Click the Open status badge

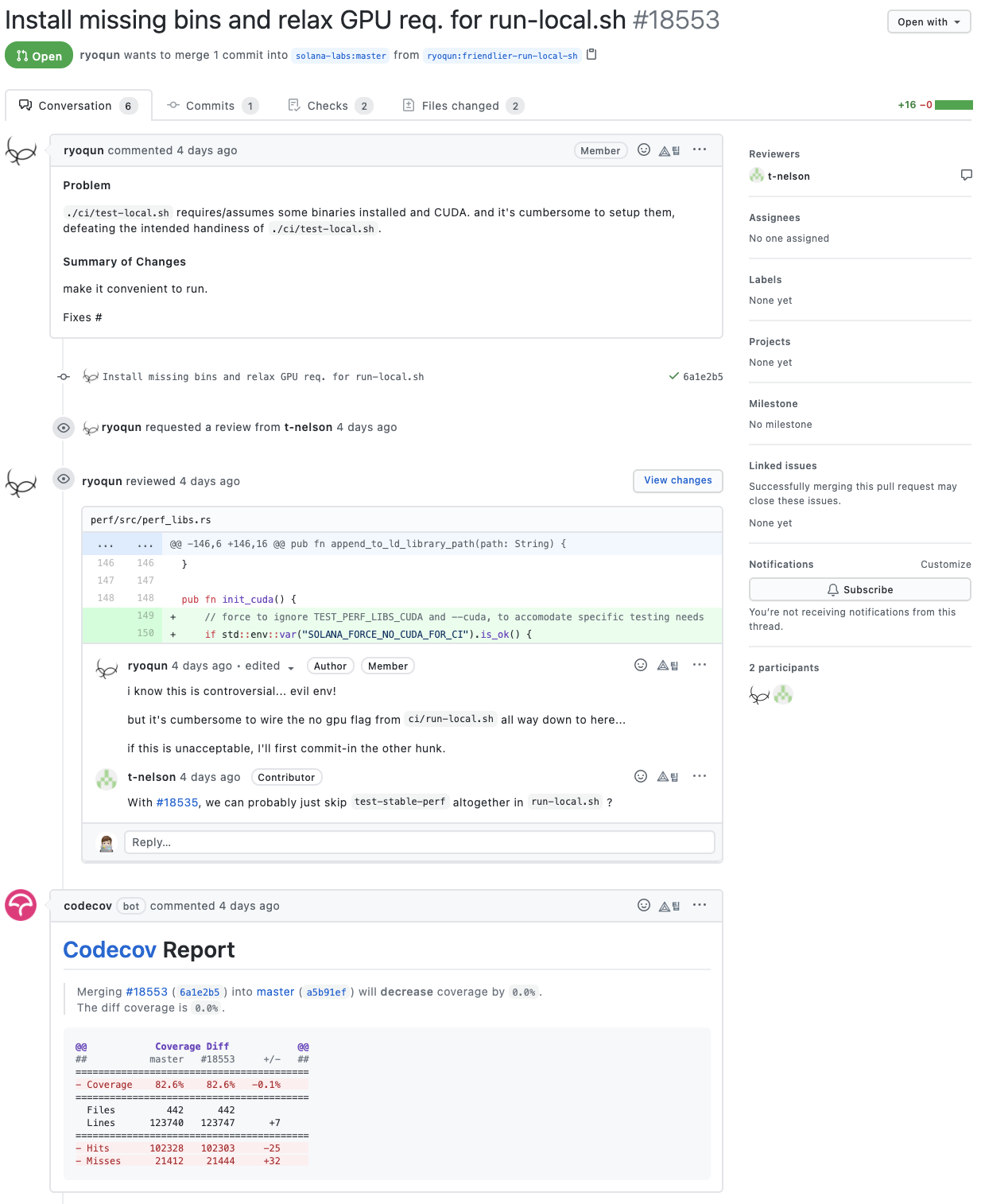[39, 55]
